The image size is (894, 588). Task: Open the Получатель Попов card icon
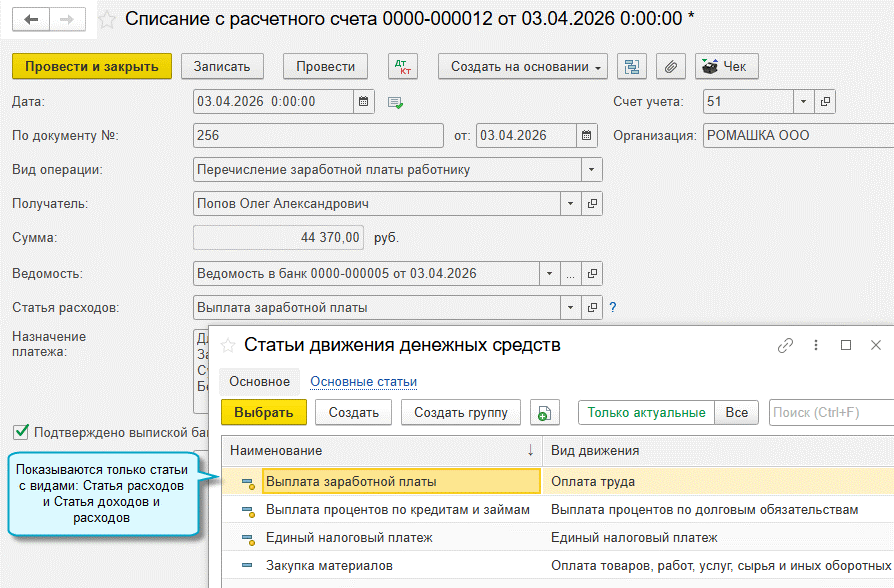pos(592,204)
